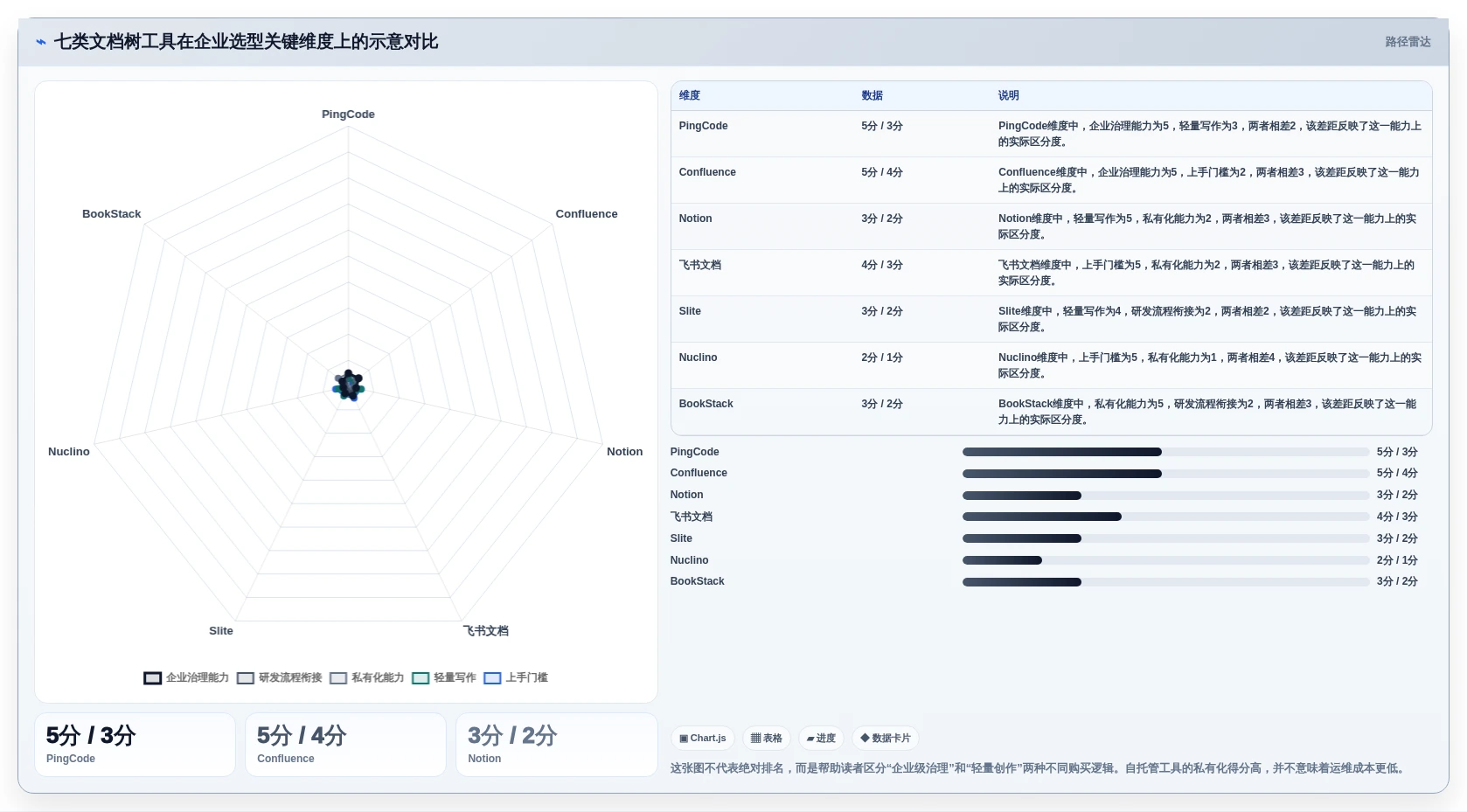Viewport: 1467px width, 812px height.
Task: Toggle the 私有化能力 legend swatch
Action: (338, 678)
